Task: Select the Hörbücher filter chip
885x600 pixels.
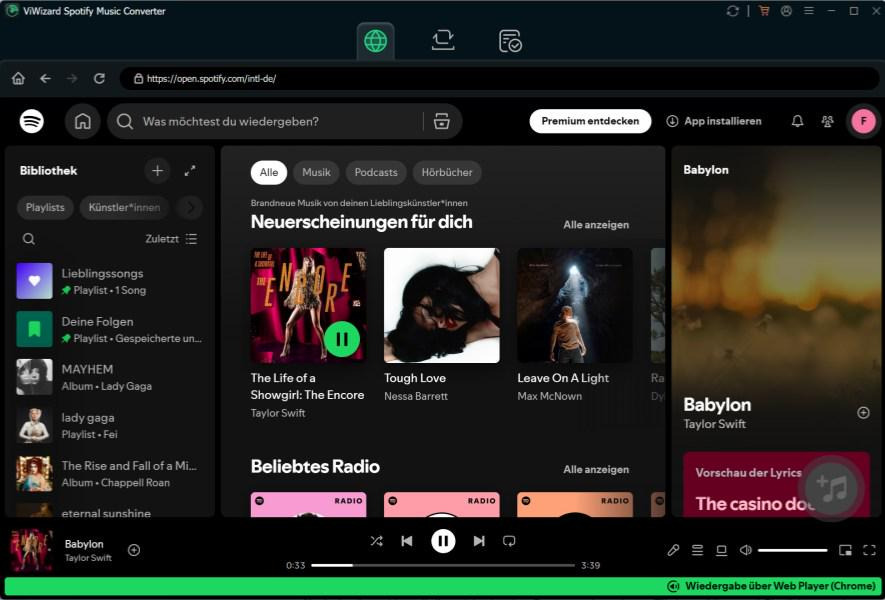Action: (447, 172)
